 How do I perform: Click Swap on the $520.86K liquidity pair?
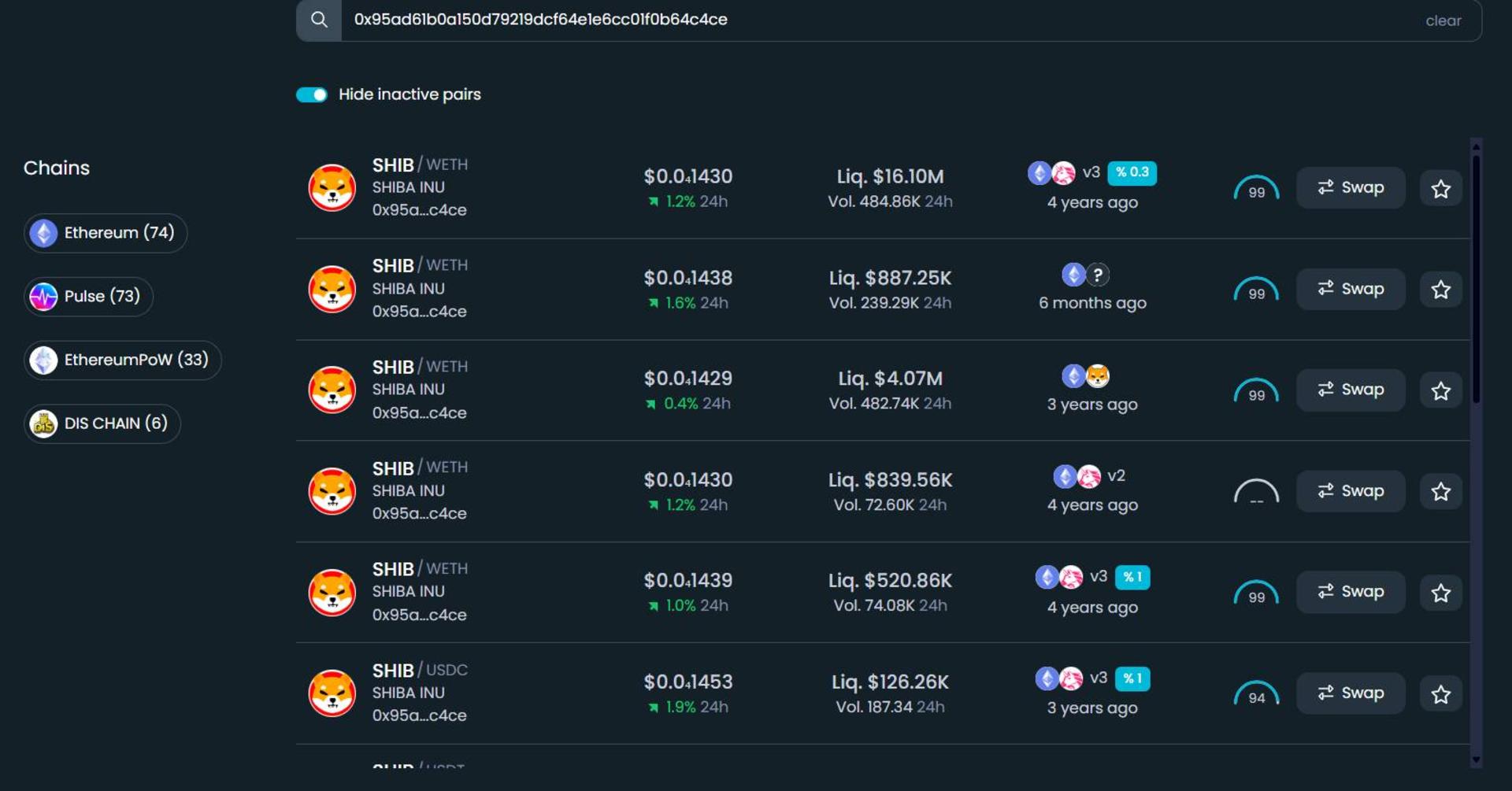point(1351,592)
